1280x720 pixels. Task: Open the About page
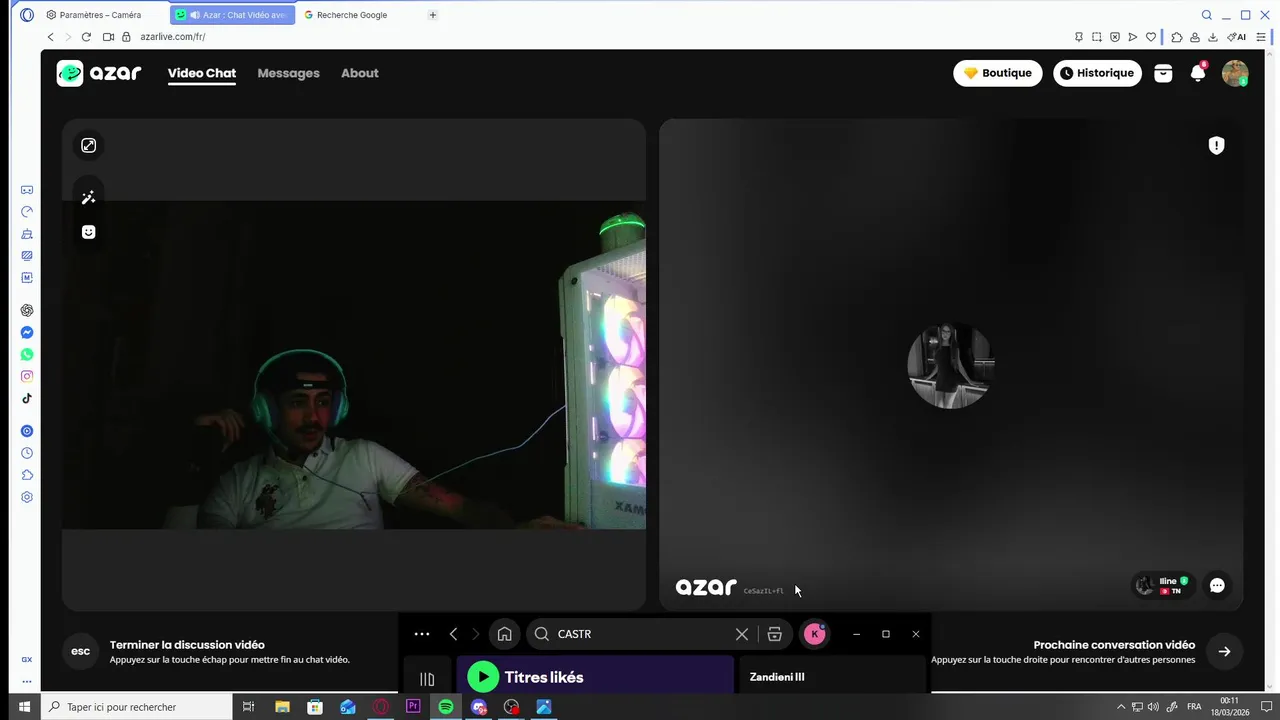[359, 73]
